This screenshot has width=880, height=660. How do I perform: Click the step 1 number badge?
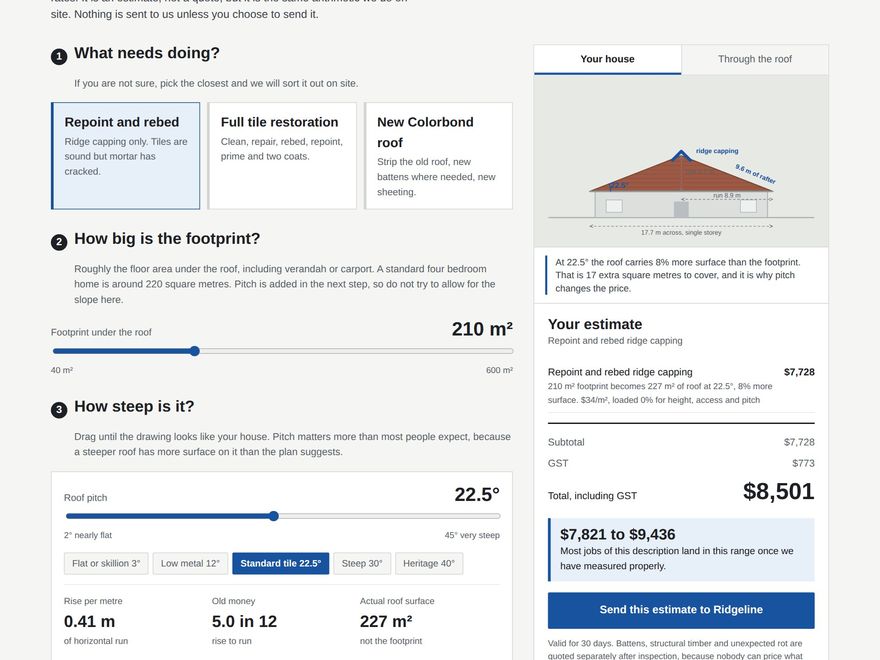59,56
